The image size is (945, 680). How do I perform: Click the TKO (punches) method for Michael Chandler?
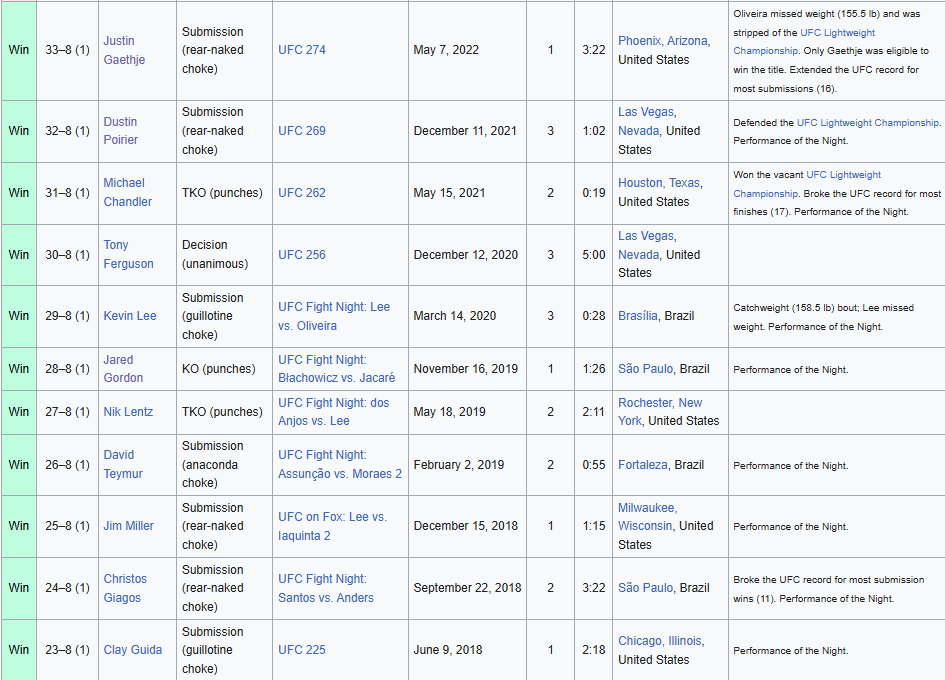[x=222, y=193]
